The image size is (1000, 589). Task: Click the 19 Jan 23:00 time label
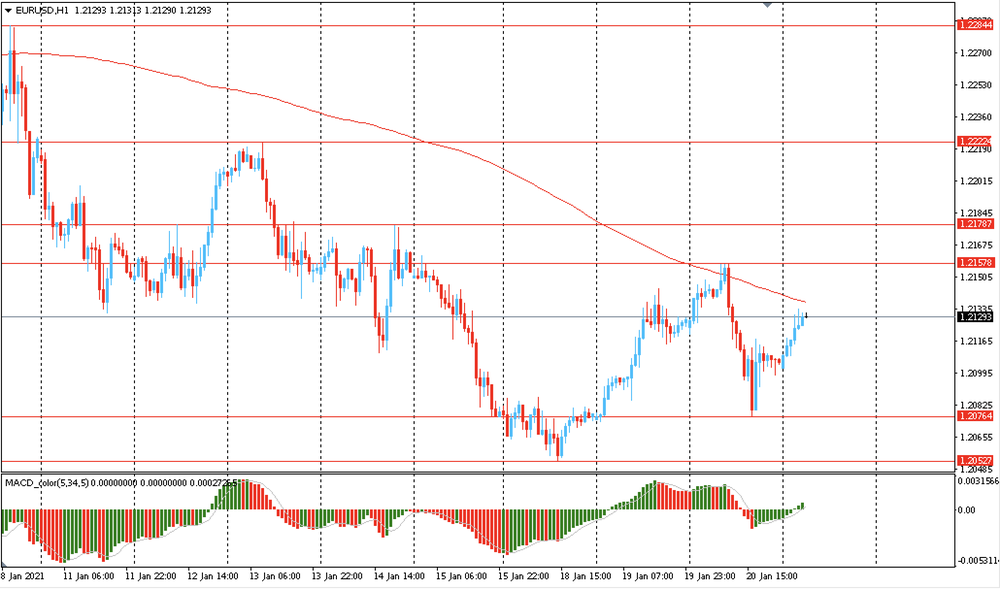(710, 576)
